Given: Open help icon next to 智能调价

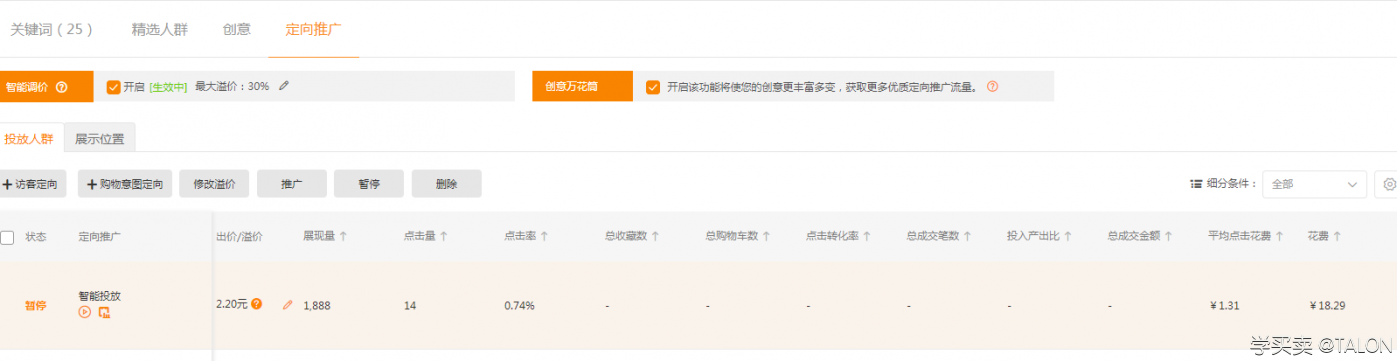Looking at the screenshot, I should tap(62, 87).
